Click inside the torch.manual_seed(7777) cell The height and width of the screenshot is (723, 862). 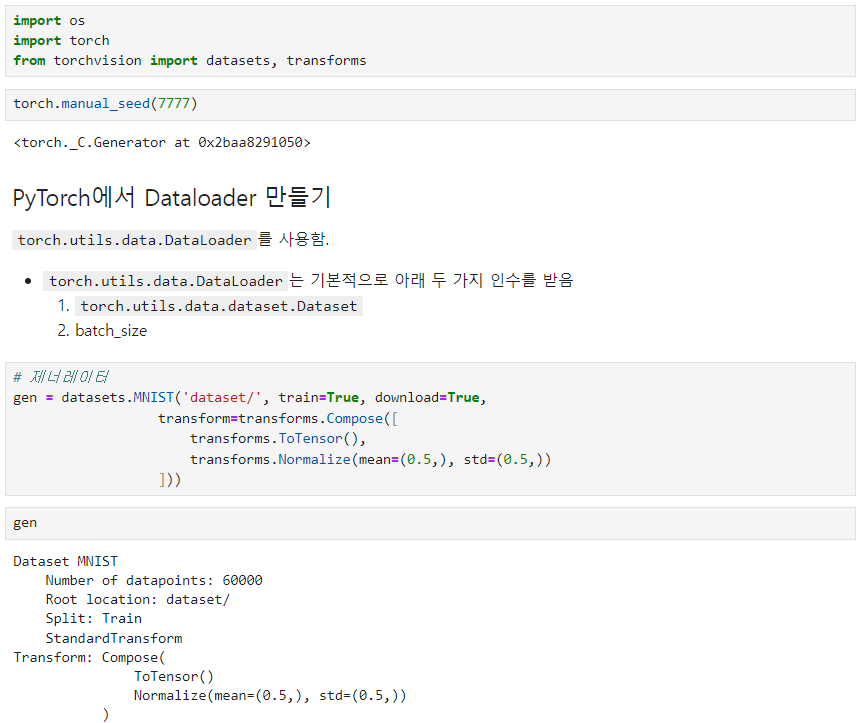coord(430,104)
